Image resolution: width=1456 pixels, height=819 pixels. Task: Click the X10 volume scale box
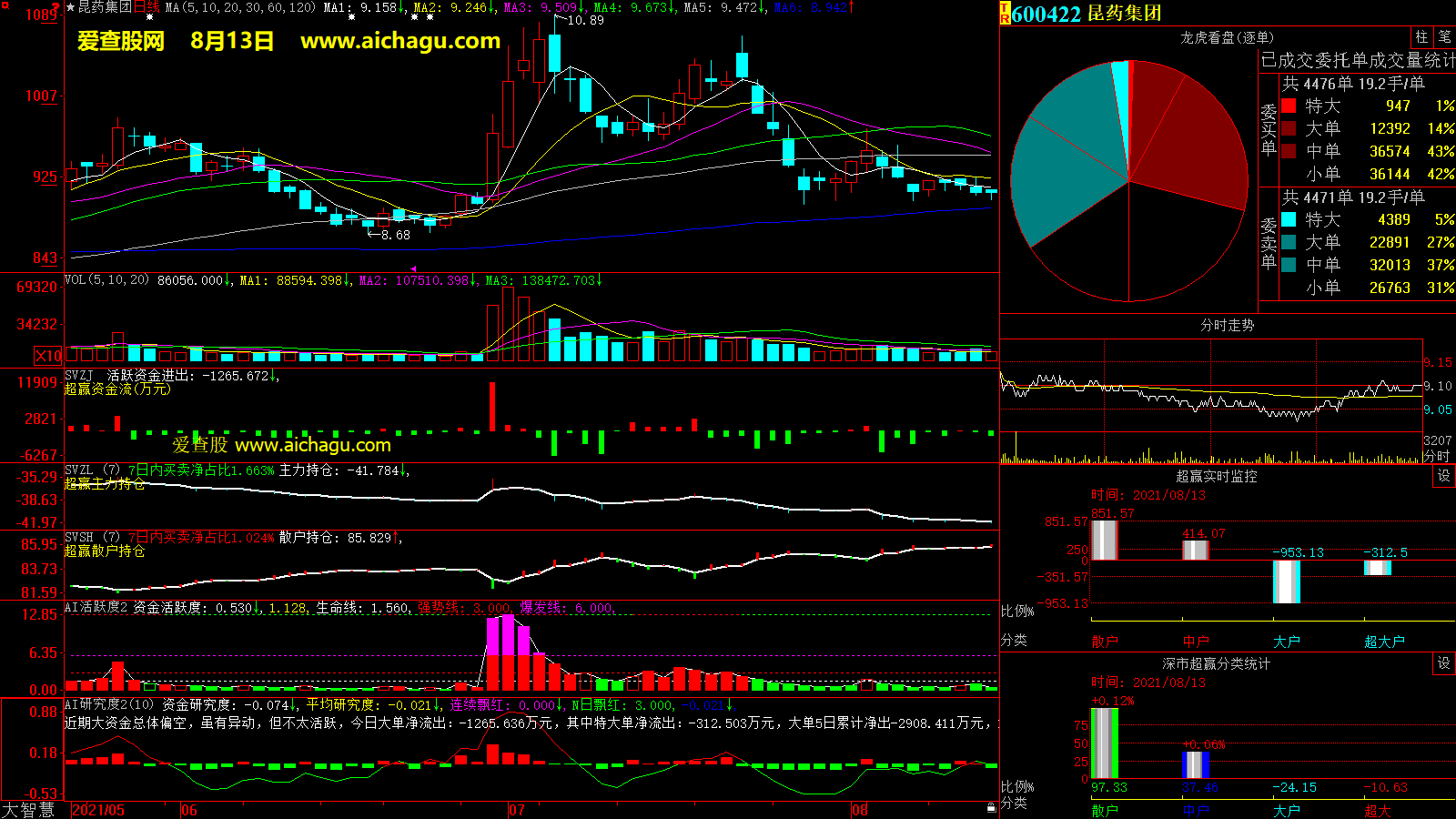(48, 356)
